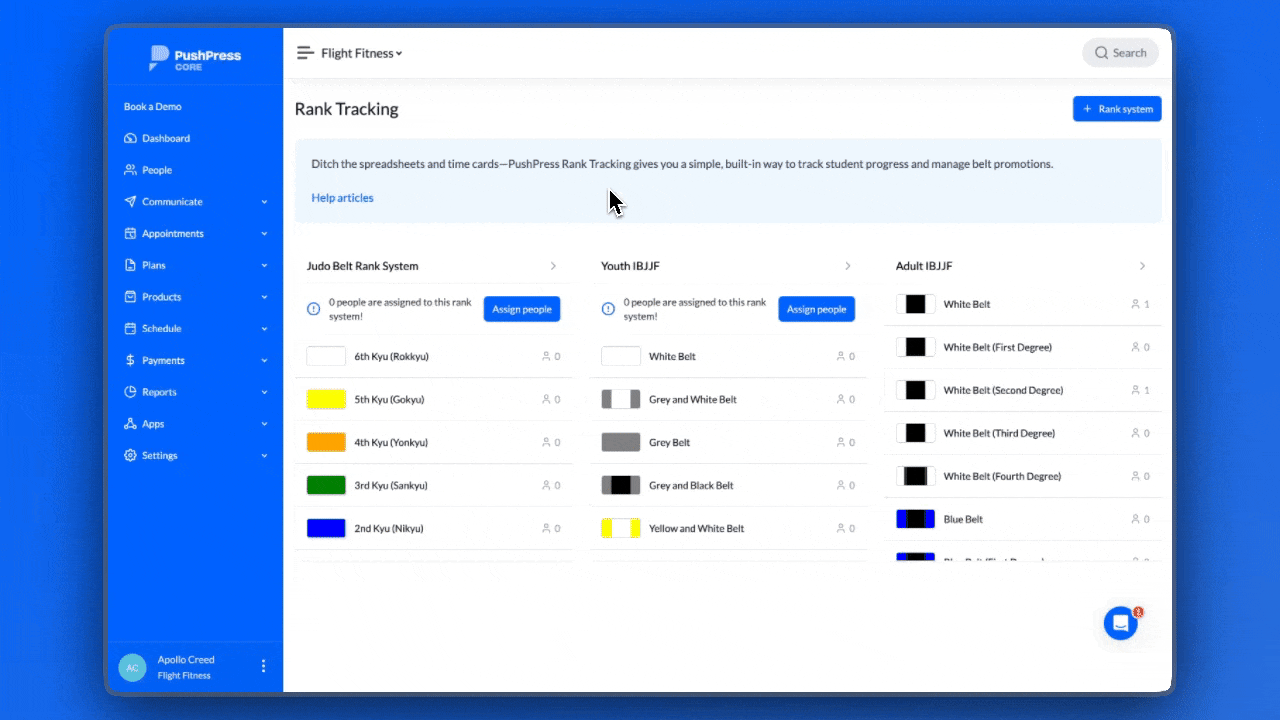
Task: Open the Help articles link
Action: tap(342, 198)
